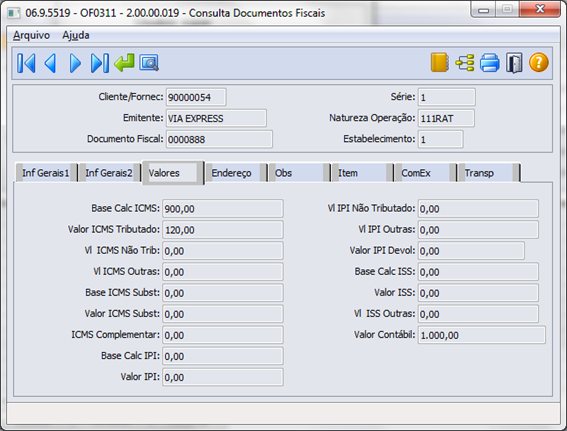
Task: Click the Emitente field VIA EXPRESS
Action: [x=216, y=118]
